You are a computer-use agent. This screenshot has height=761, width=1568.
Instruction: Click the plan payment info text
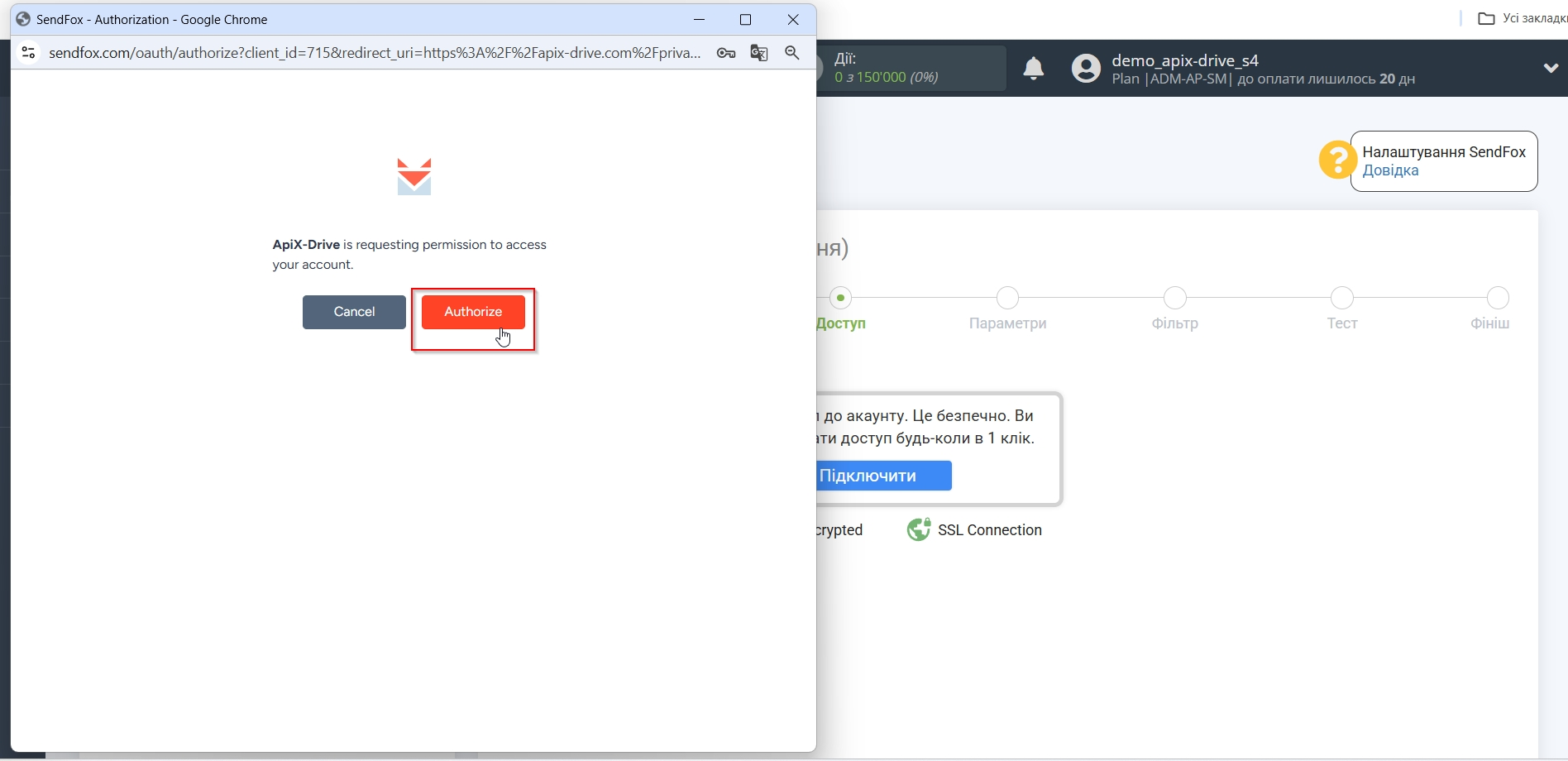tap(1263, 79)
